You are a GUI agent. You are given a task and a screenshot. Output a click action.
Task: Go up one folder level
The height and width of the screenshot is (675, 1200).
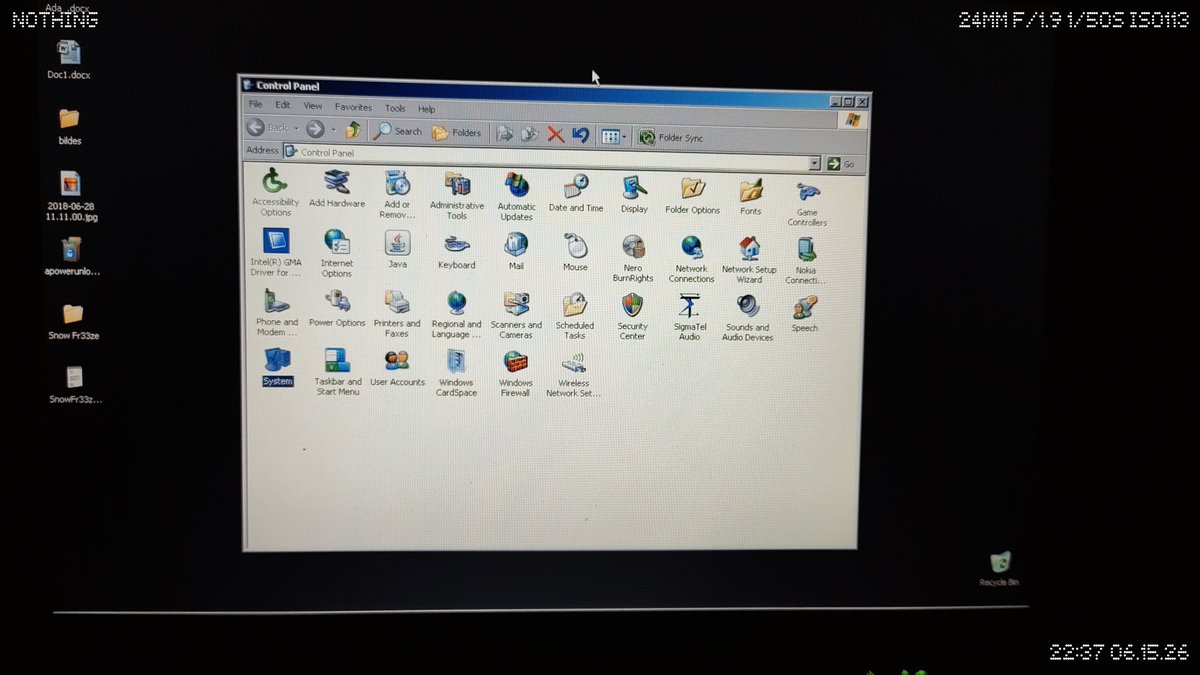pos(353,130)
